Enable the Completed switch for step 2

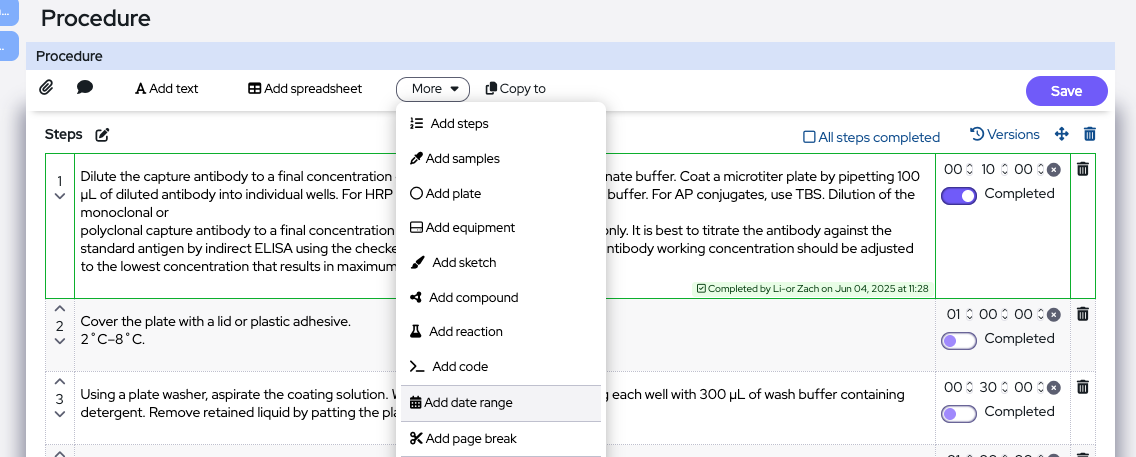[958, 340]
